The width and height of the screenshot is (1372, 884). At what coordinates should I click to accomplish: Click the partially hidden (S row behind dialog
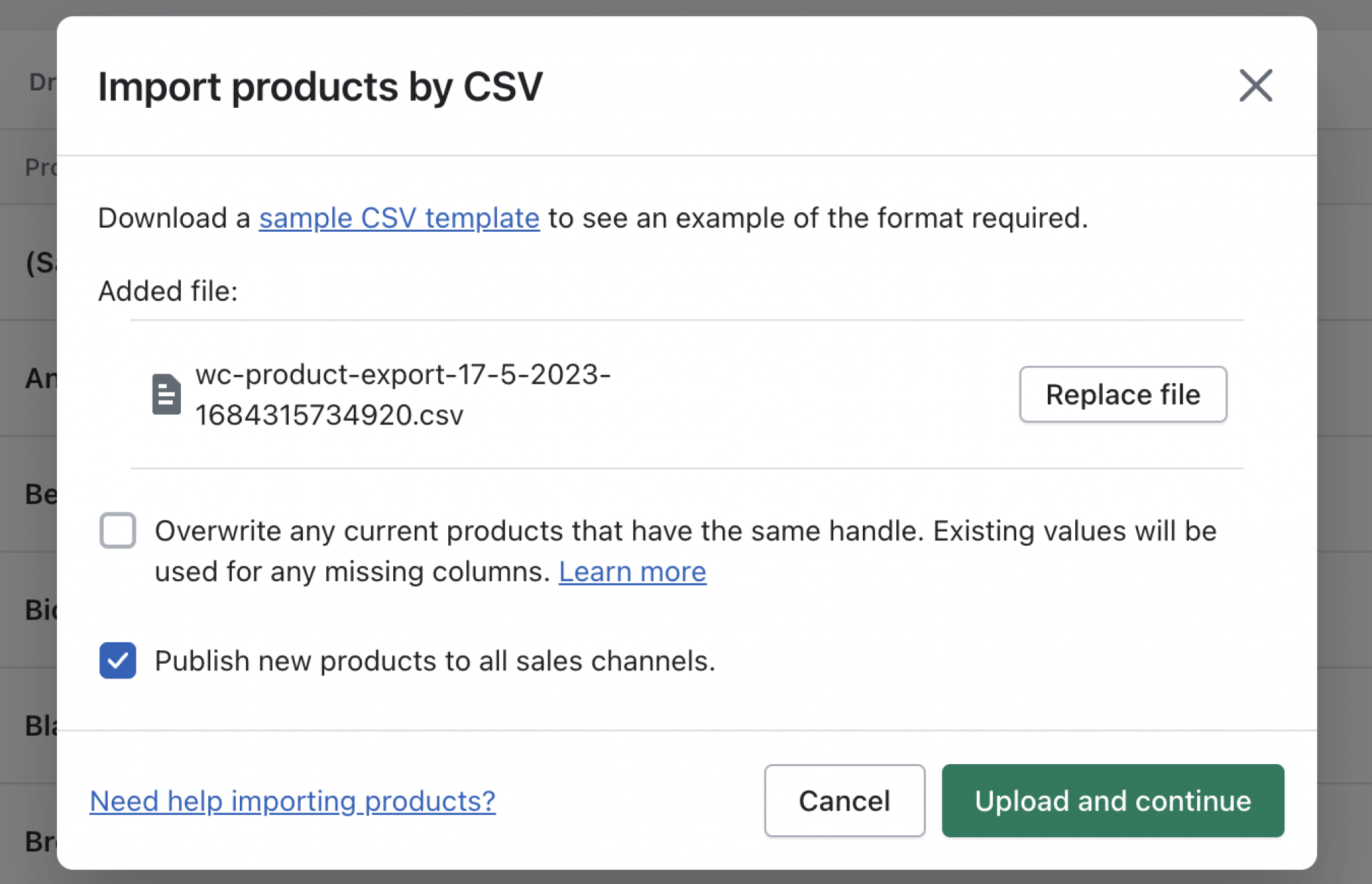[39, 263]
